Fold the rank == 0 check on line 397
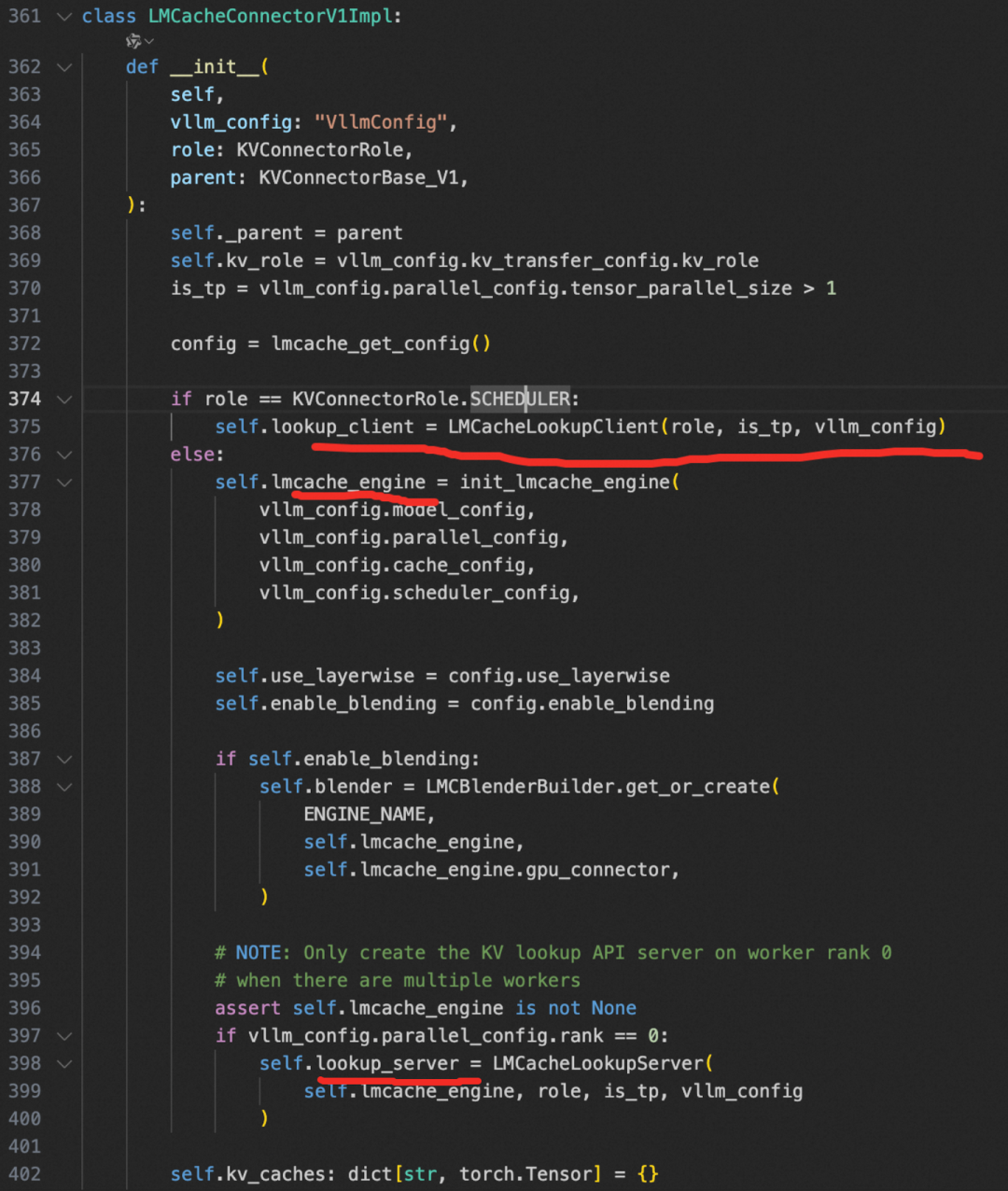1008x1191 pixels. click(64, 1036)
